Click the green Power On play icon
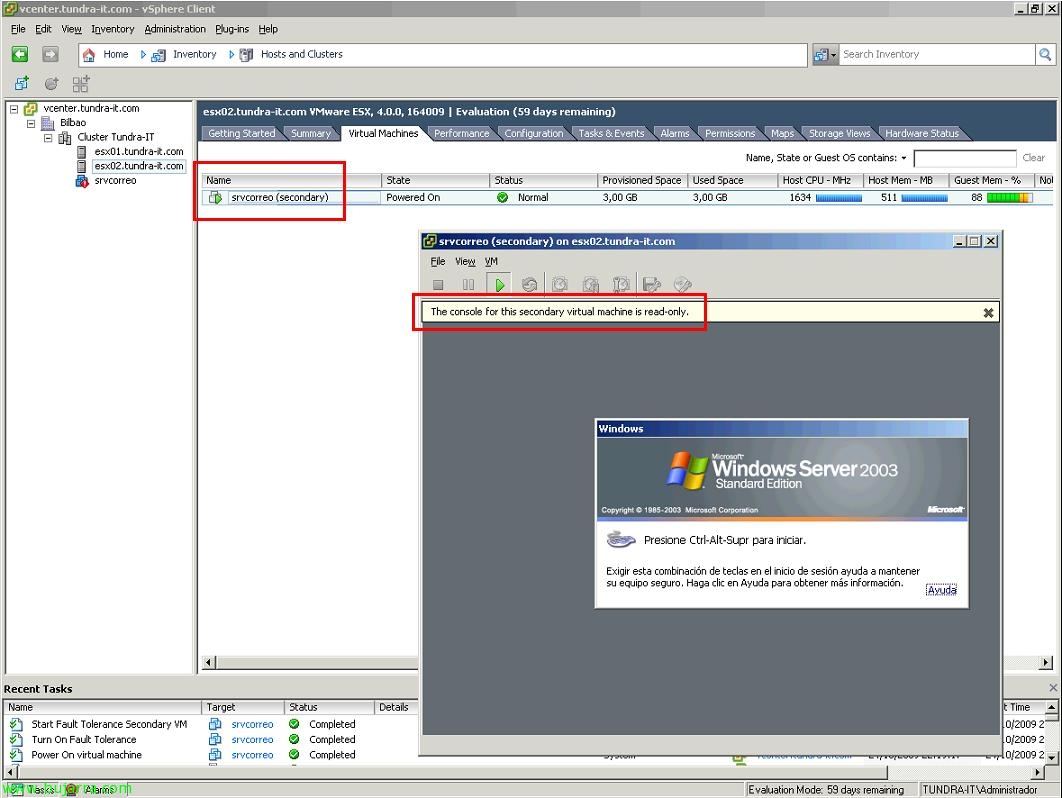This screenshot has width=1062, height=798. click(x=499, y=285)
